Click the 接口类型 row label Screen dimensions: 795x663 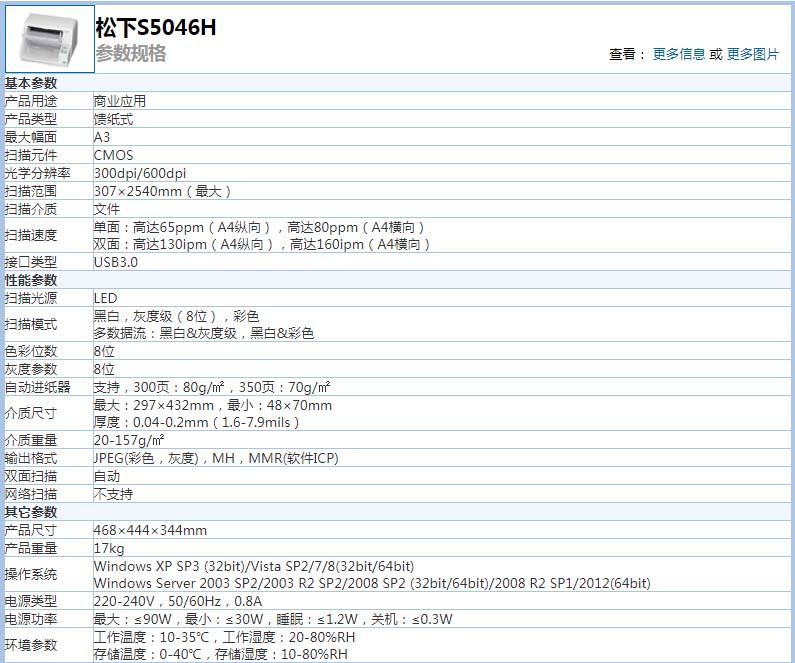pos(31,262)
